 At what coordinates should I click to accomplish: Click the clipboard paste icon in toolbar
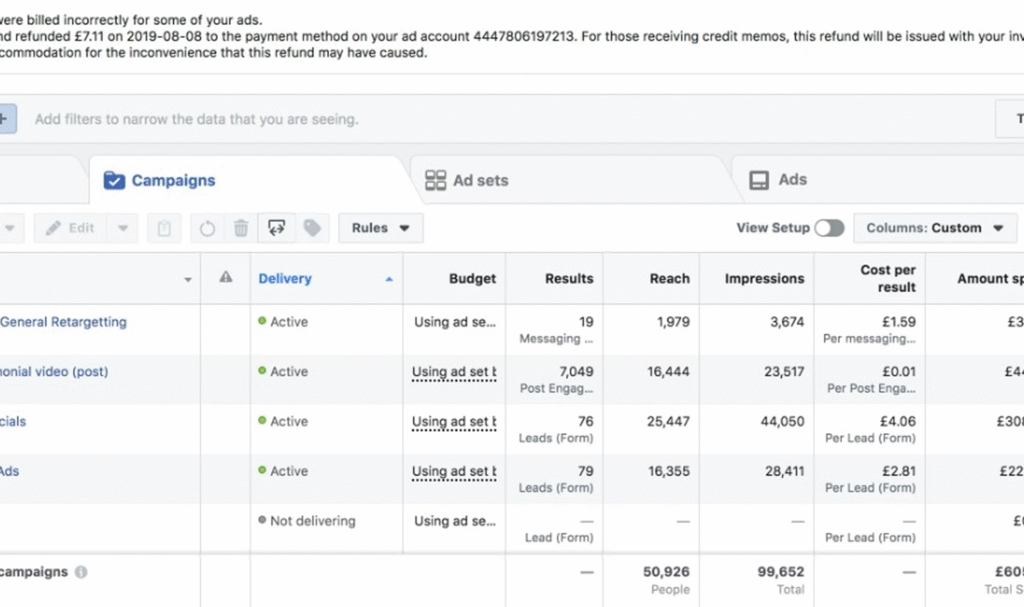[164, 228]
